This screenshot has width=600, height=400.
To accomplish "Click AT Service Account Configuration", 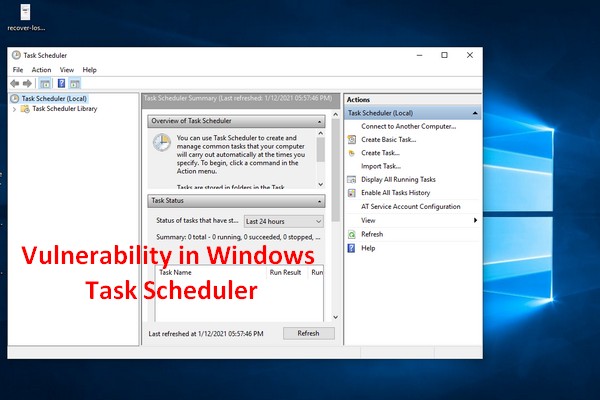I will point(411,207).
